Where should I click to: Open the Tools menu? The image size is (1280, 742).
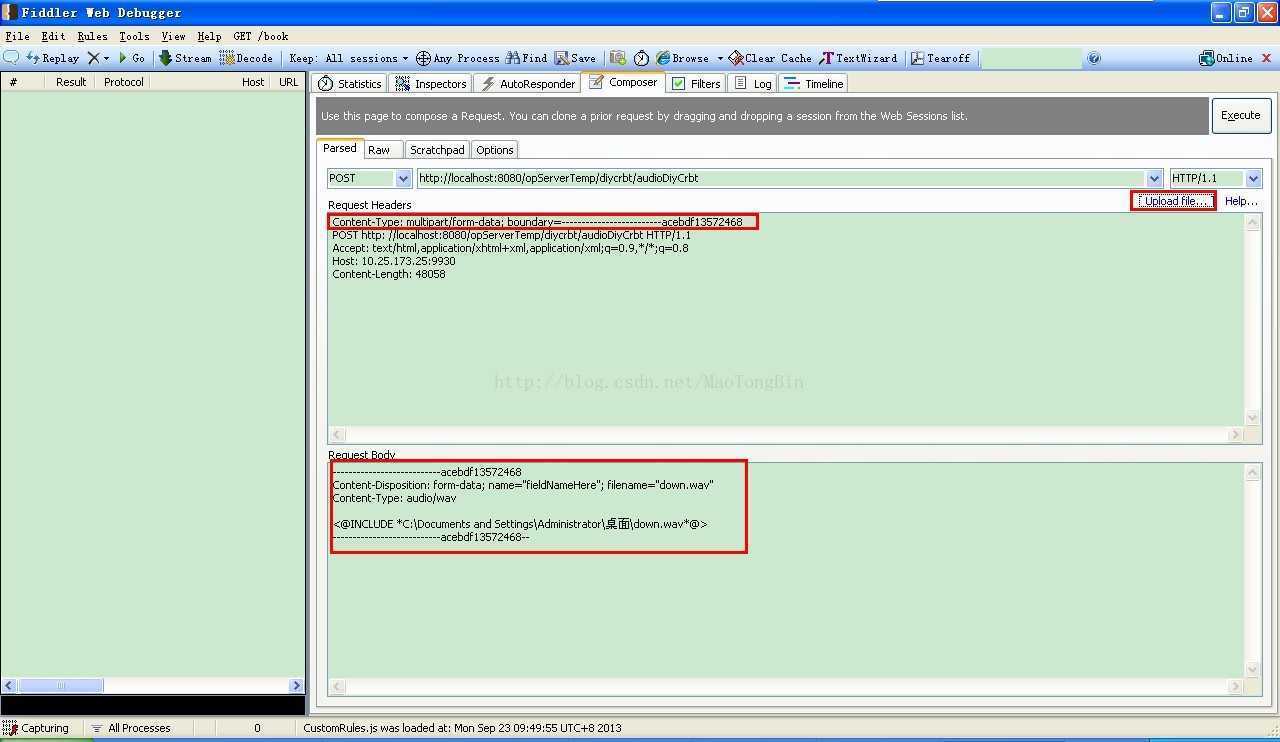coord(134,36)
